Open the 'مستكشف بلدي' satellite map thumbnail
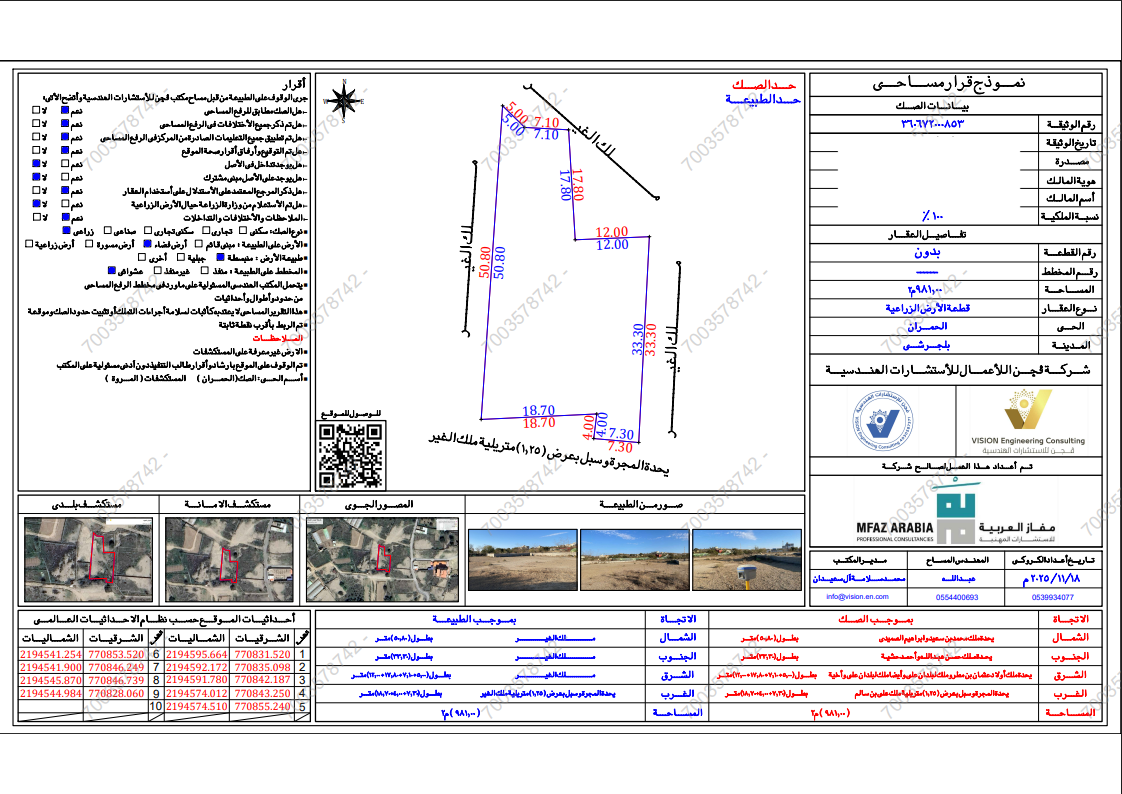The height and width of the screenshot is (794, 1122). 89,560
